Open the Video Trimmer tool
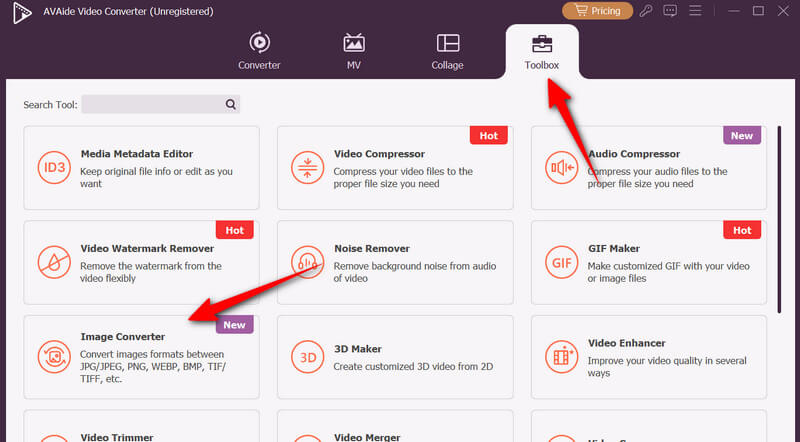This screenshot has height=442, width=800. 117,437
